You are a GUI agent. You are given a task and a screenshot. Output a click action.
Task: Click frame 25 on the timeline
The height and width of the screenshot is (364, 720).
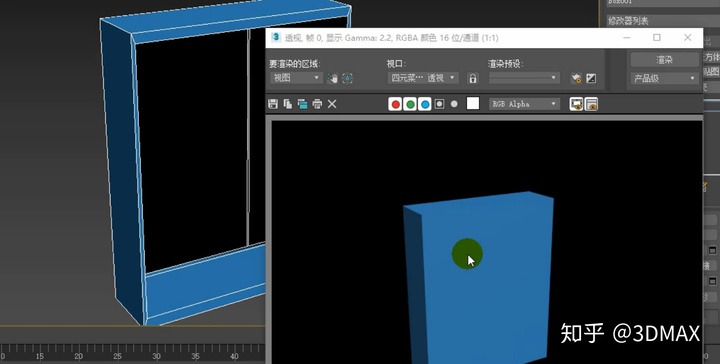(x=118, y=356)
